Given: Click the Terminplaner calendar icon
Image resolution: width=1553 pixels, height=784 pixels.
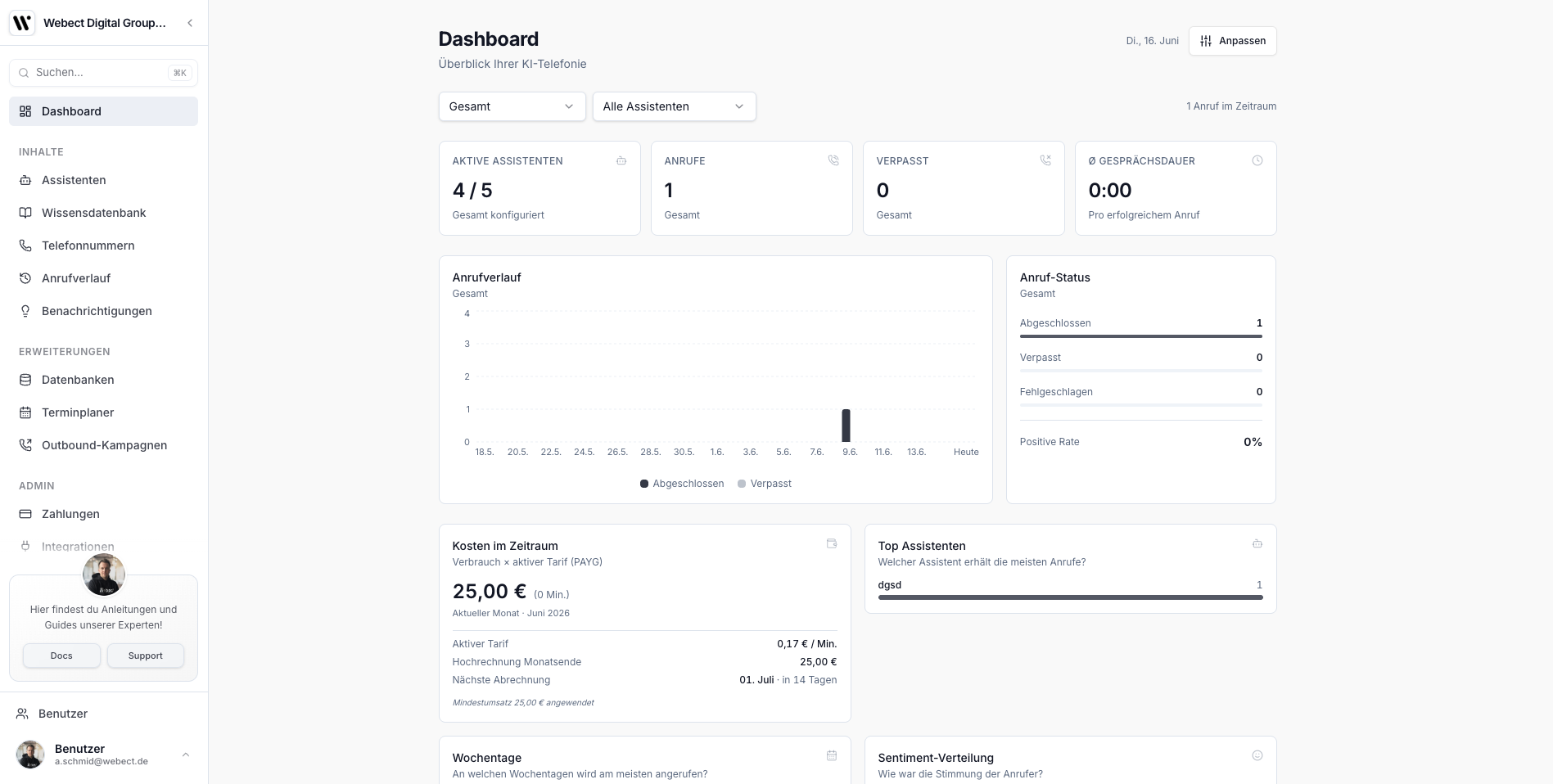Looking at the screenshot, I should pyautogui.click(x=25, y=412).
